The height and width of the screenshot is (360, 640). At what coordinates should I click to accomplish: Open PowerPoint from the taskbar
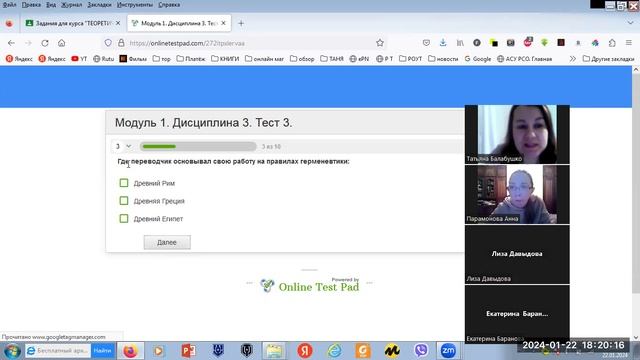coord(188,351)
